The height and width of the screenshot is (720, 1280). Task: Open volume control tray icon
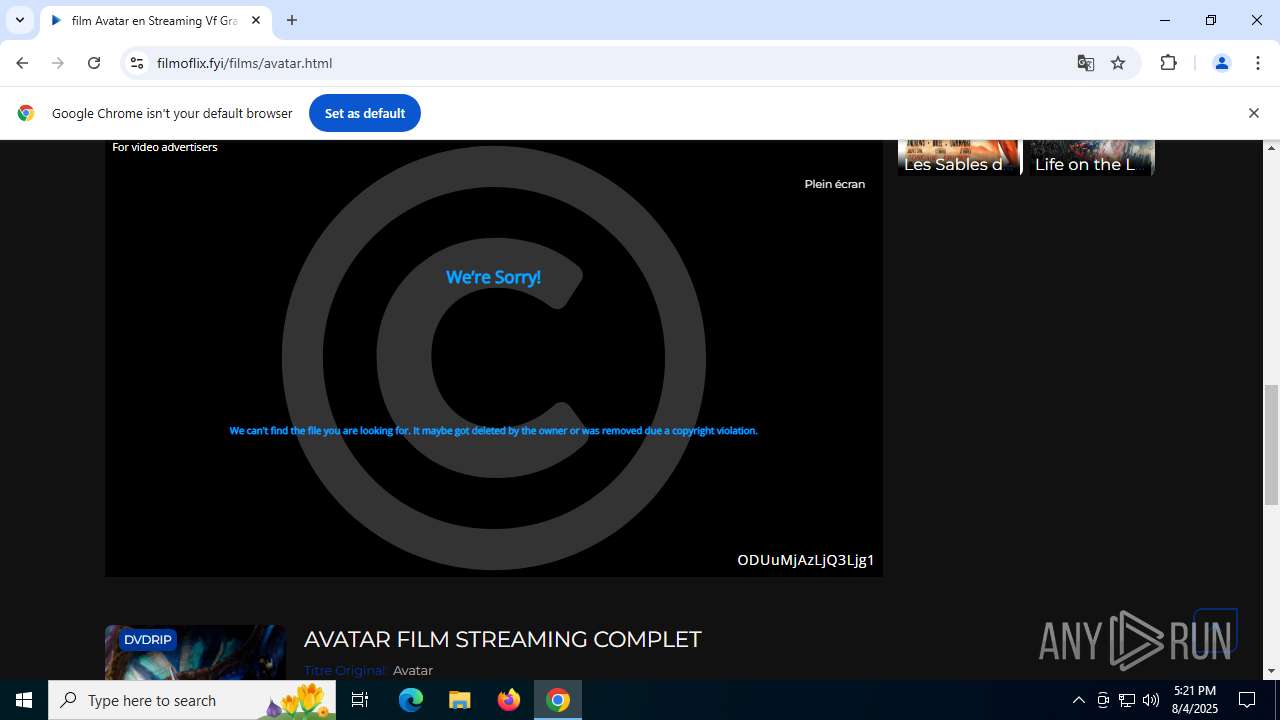tap(1151, 700)
